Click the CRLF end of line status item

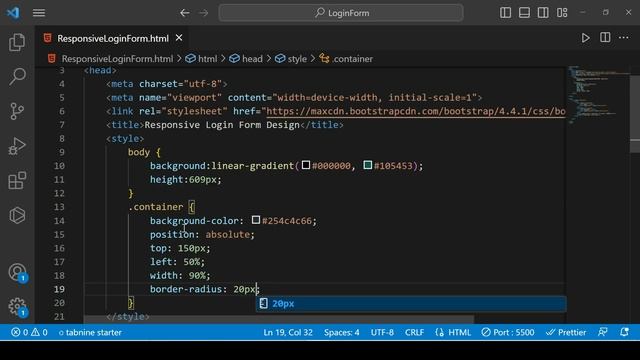pyautogui.click(x=414, y=332)
